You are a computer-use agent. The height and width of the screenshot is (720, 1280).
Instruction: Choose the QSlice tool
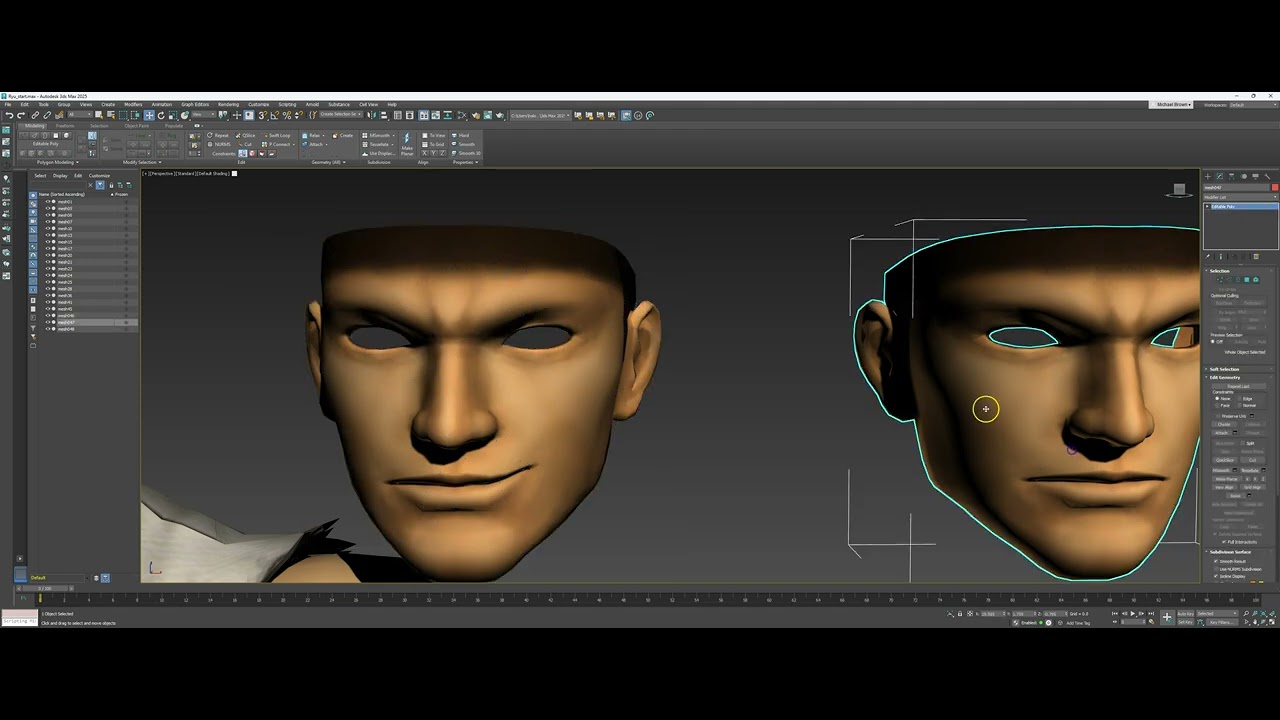pyautogui.click(x=246, y=135)
